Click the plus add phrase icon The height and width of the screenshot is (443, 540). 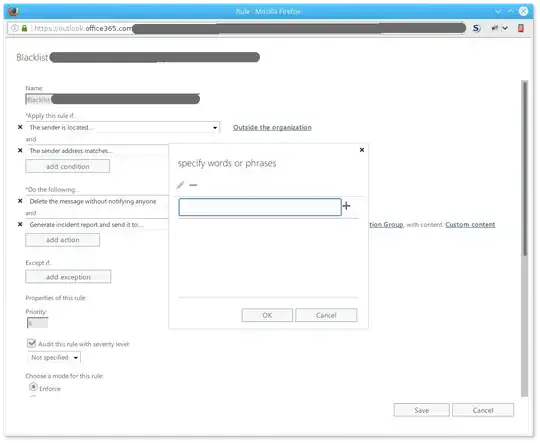coord(346,206)
